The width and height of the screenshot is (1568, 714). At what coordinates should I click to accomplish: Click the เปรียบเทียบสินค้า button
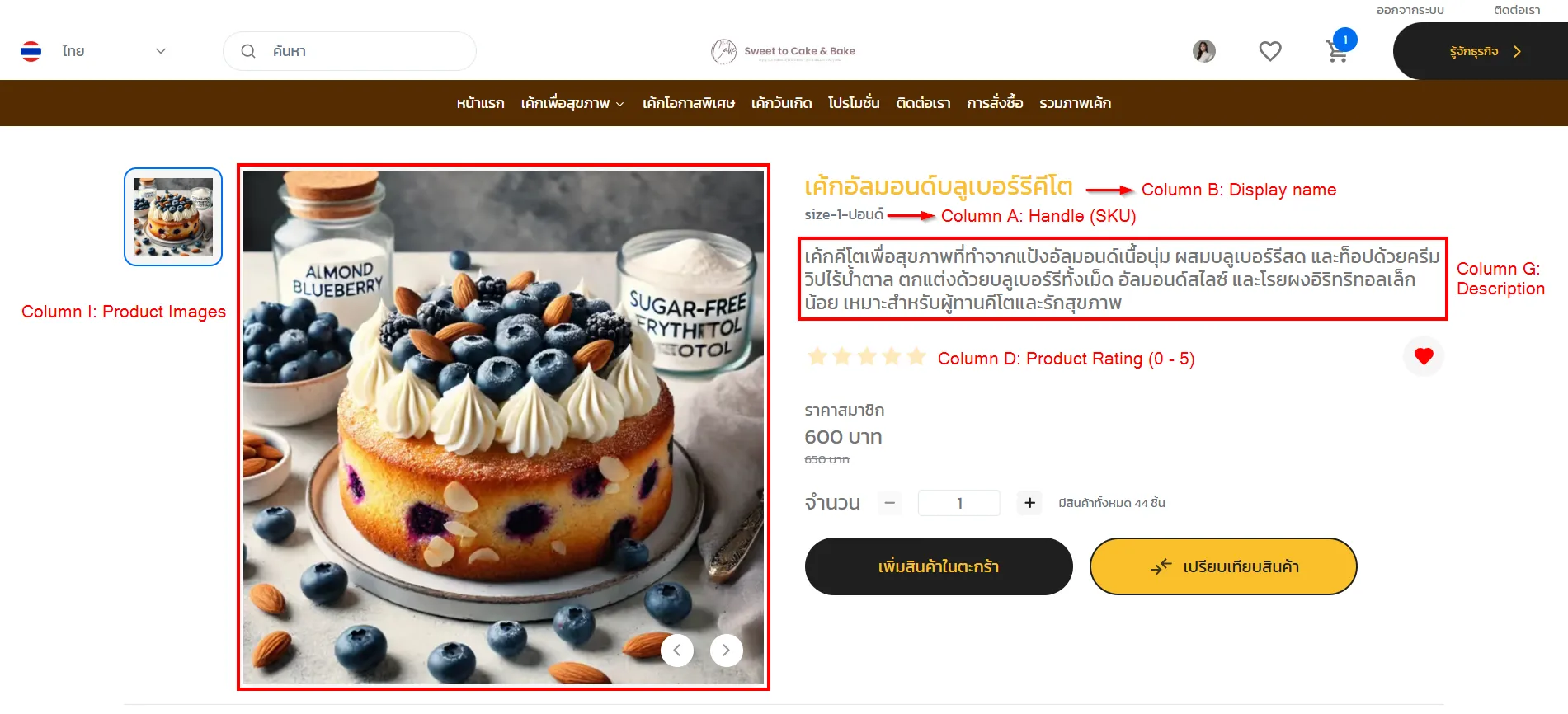point(1223,566)
